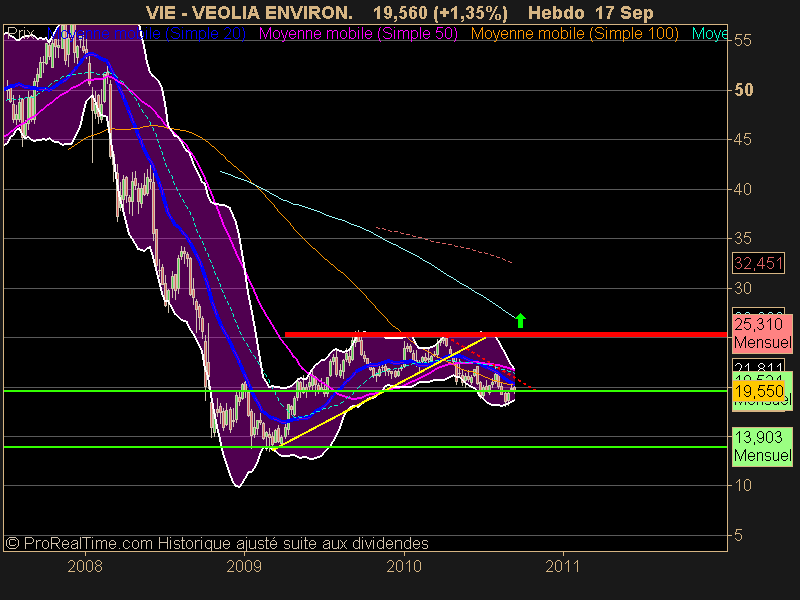
Task: Click the 2011 time axis label
Action: (563, 566)
